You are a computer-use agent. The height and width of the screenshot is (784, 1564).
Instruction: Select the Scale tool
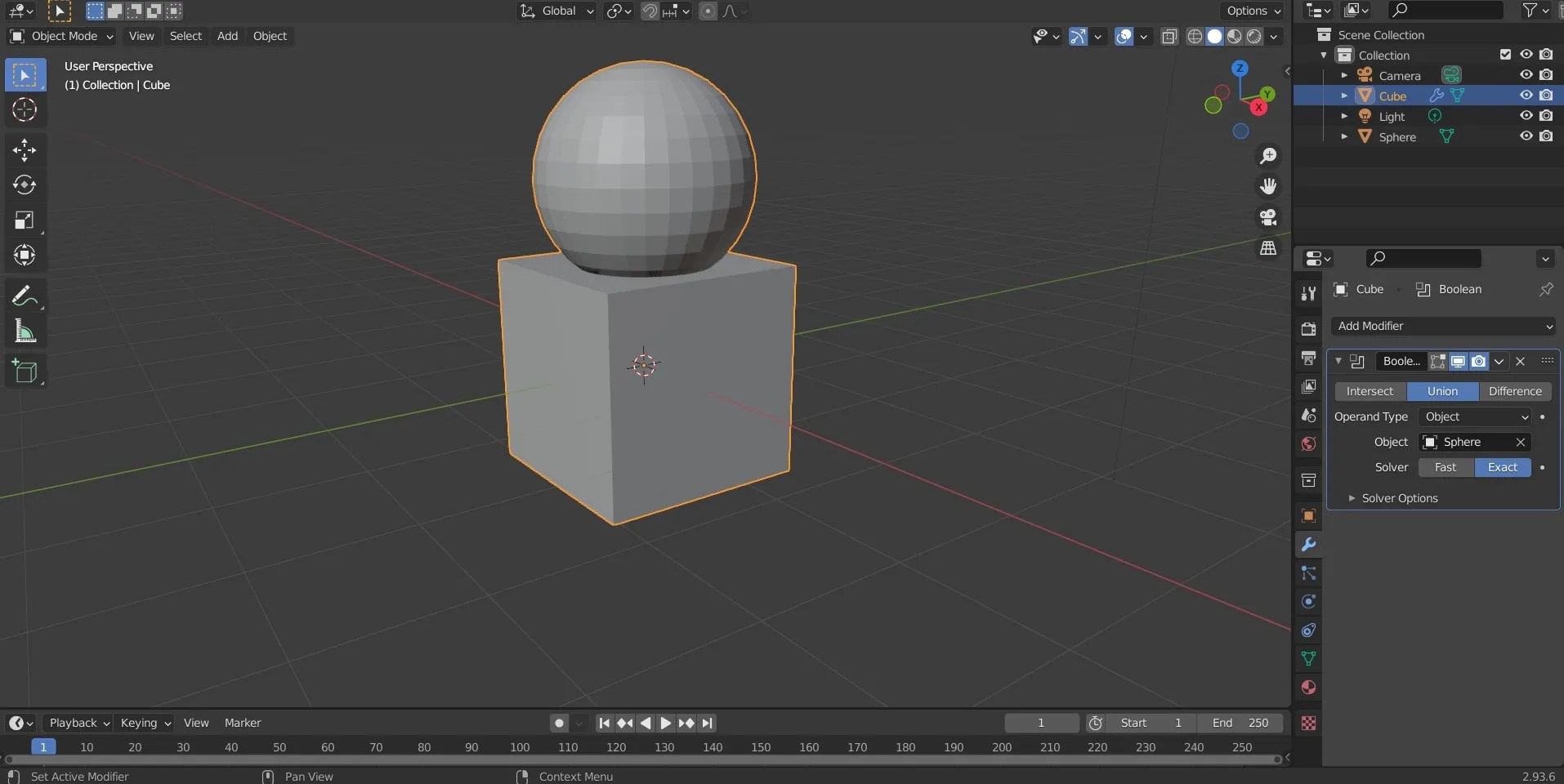click(25, 220)
